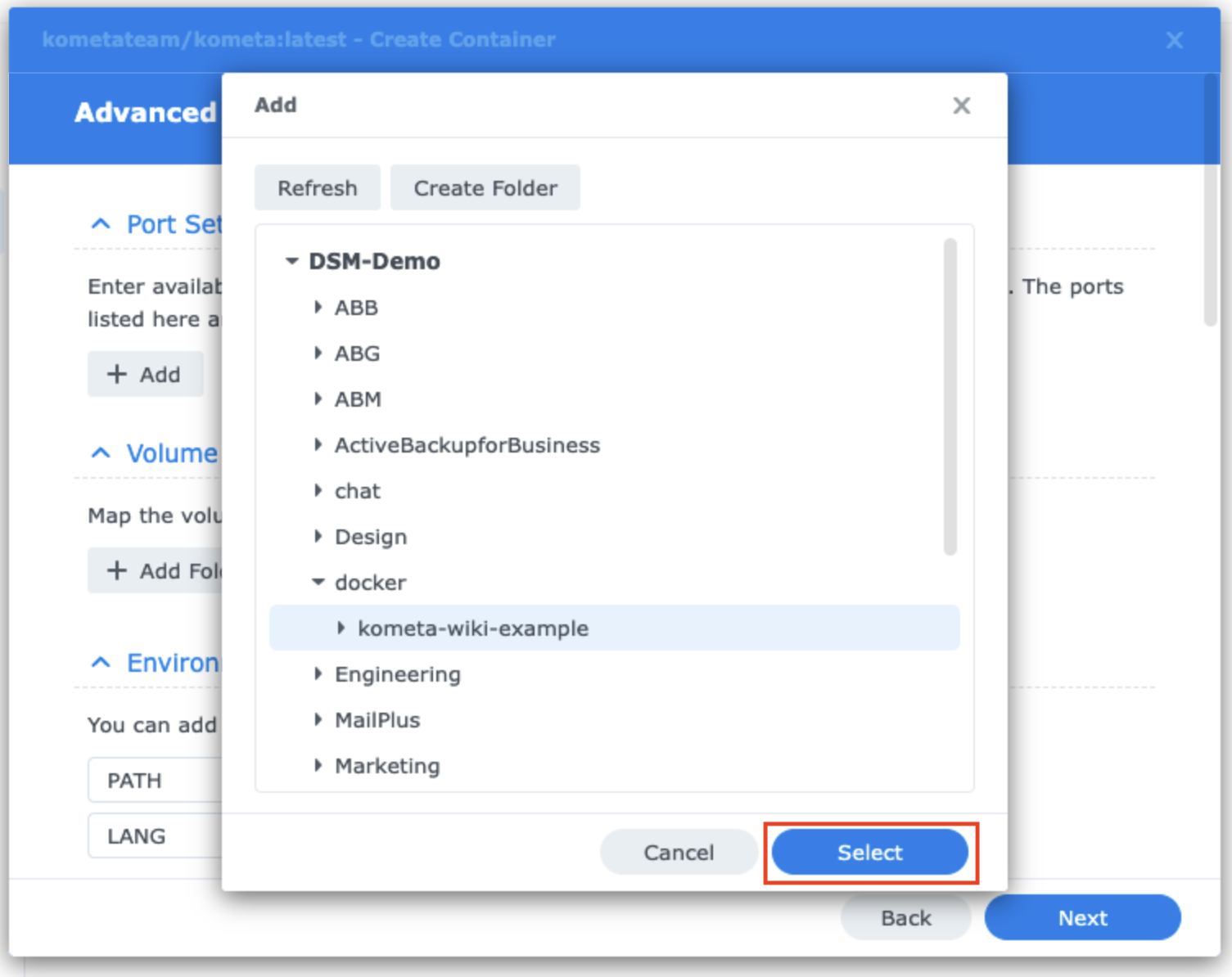Collapse the Environment section chevron

101,662
